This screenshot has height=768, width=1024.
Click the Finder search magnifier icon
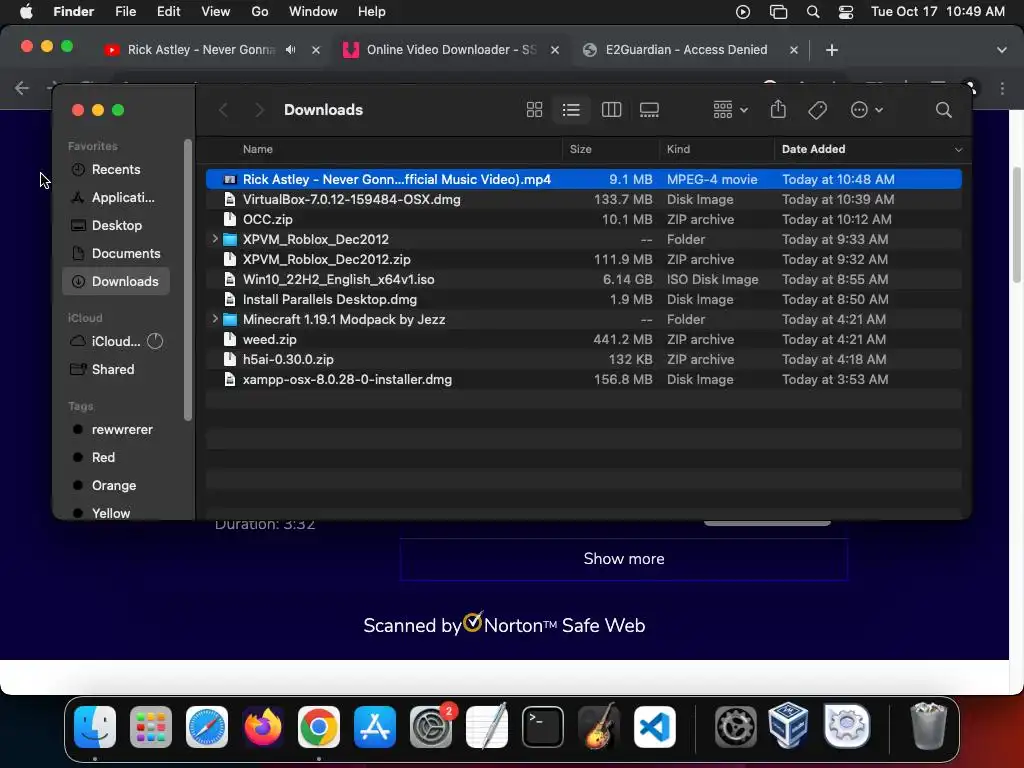pyautogui.click(x=943, y=110)
